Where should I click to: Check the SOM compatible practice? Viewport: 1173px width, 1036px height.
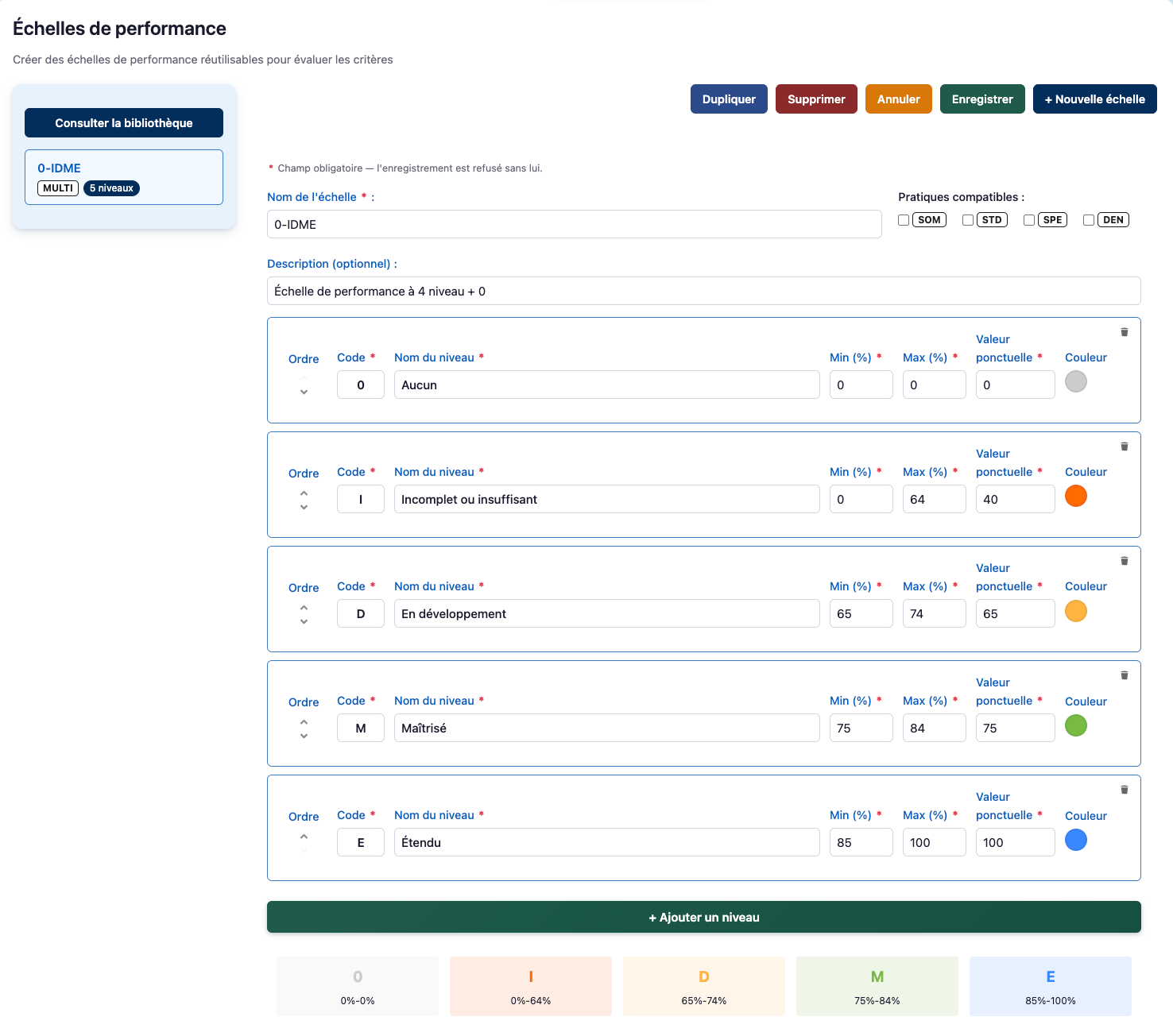click(x=904, y=220)
